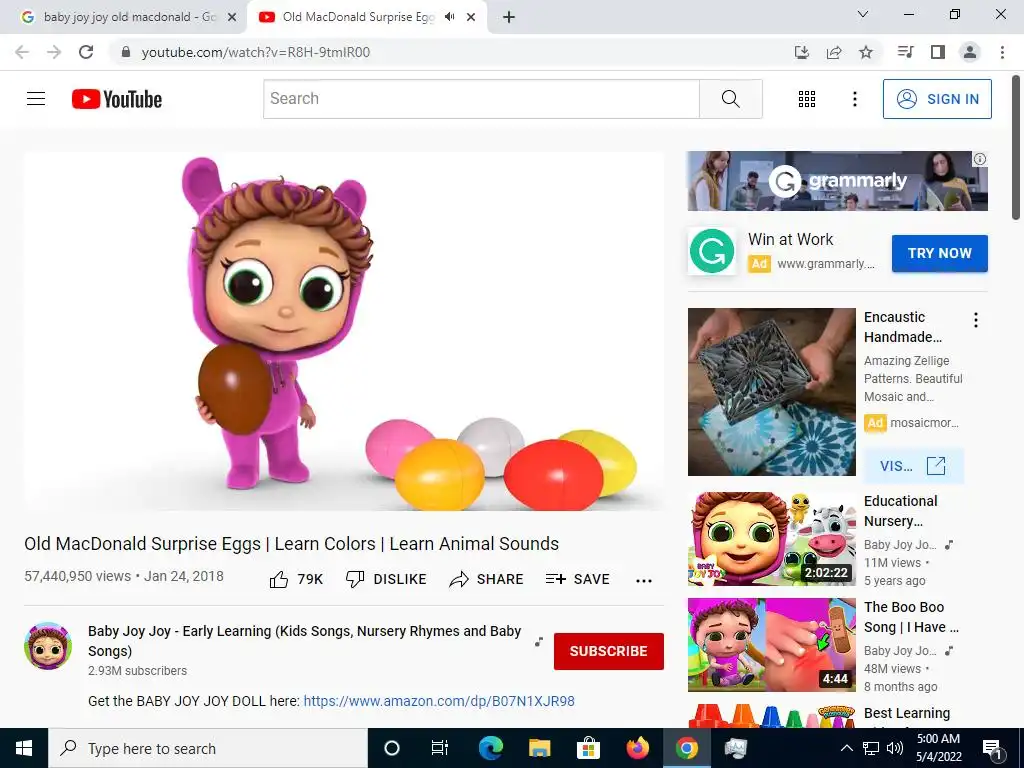Save video to playlist with SAVE
The height and width of the screenshot is (768, 1024).
click(x=577, y=579)
